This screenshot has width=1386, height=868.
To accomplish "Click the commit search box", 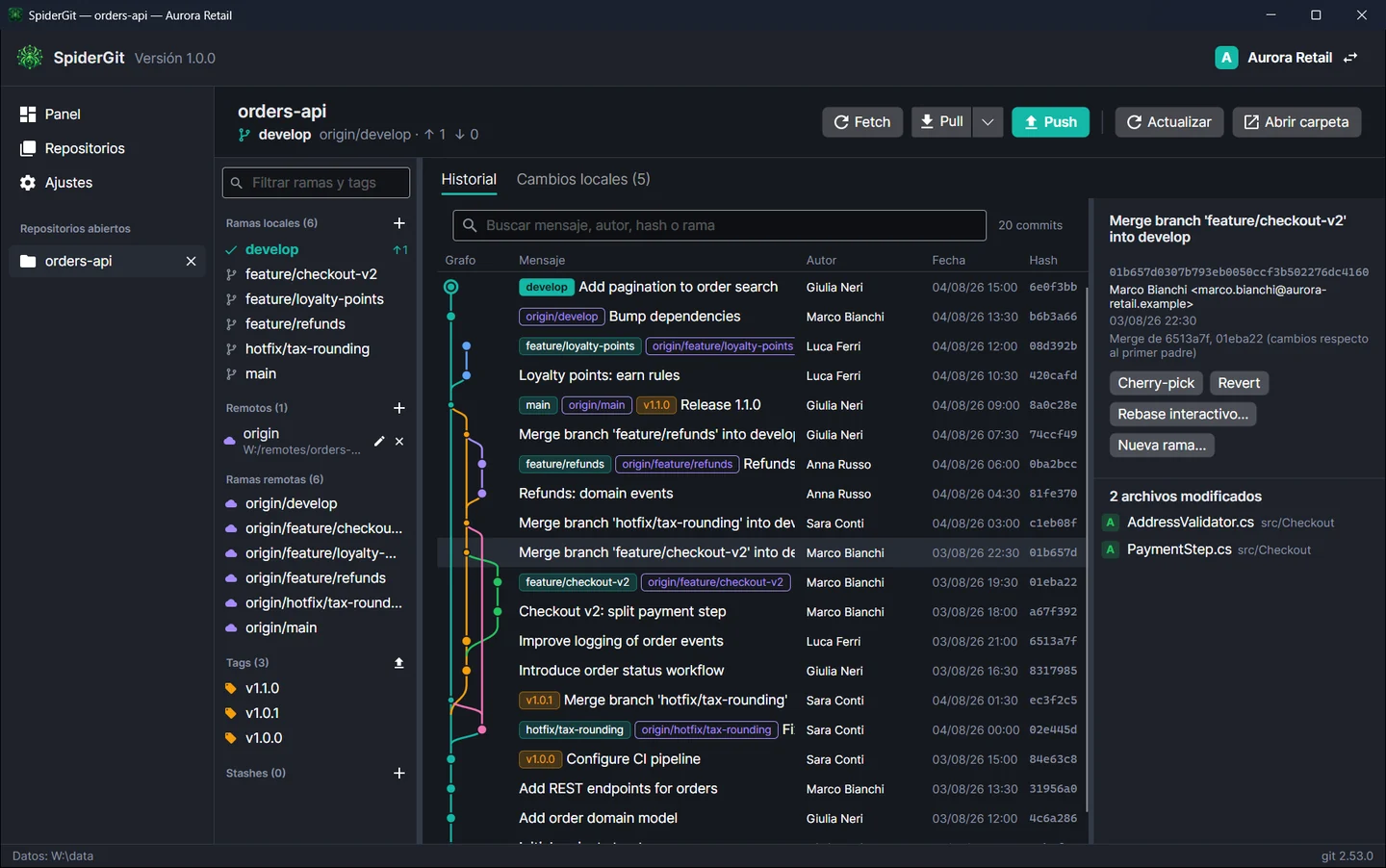I will pyautogui.click(x=719, y=225).
